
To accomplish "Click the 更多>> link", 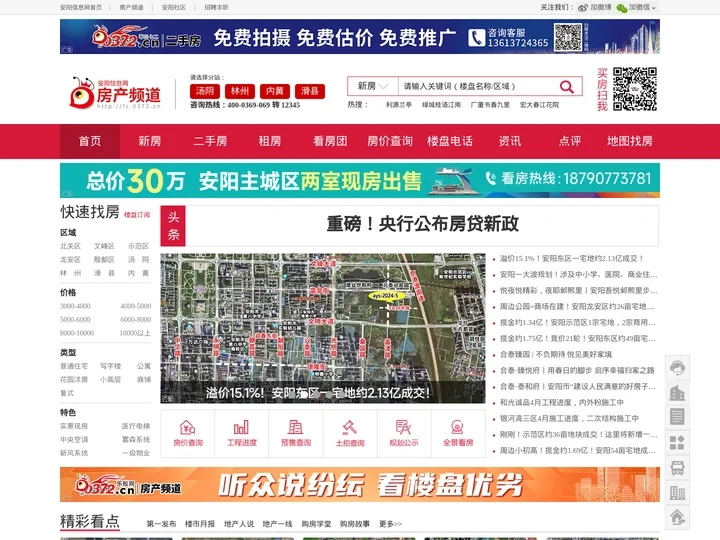I will click(390, 524).
